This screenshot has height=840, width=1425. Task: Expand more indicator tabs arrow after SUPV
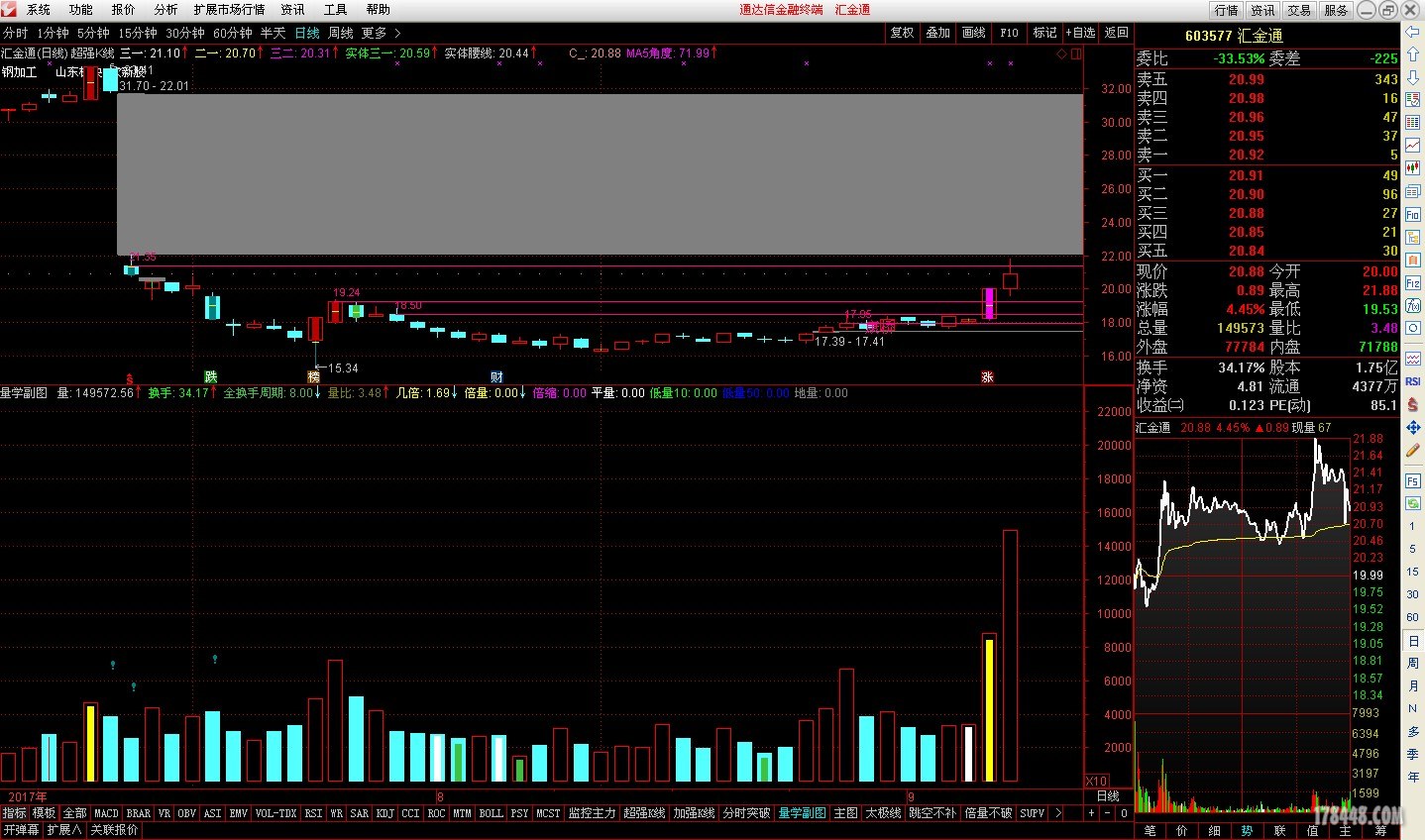click(x=1057, y=813)
